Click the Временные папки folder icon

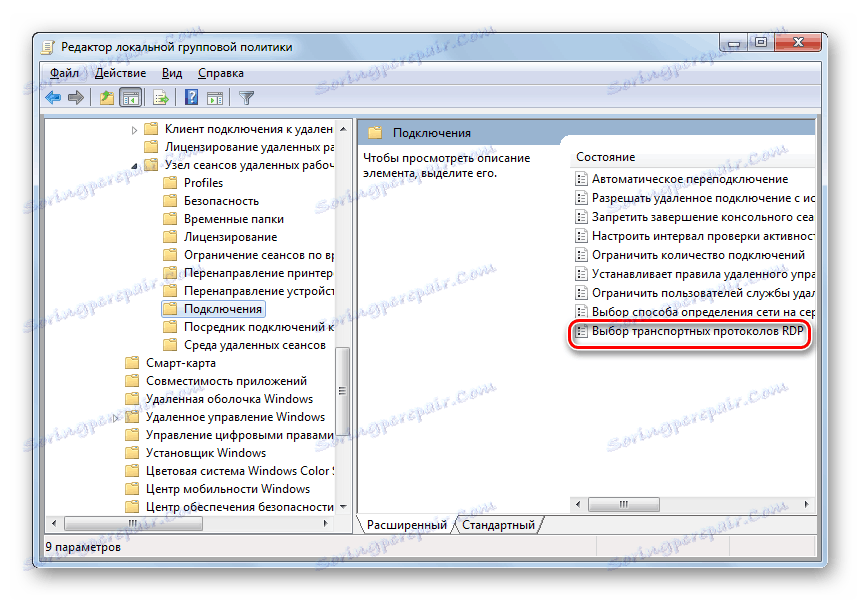pos(170,219)
